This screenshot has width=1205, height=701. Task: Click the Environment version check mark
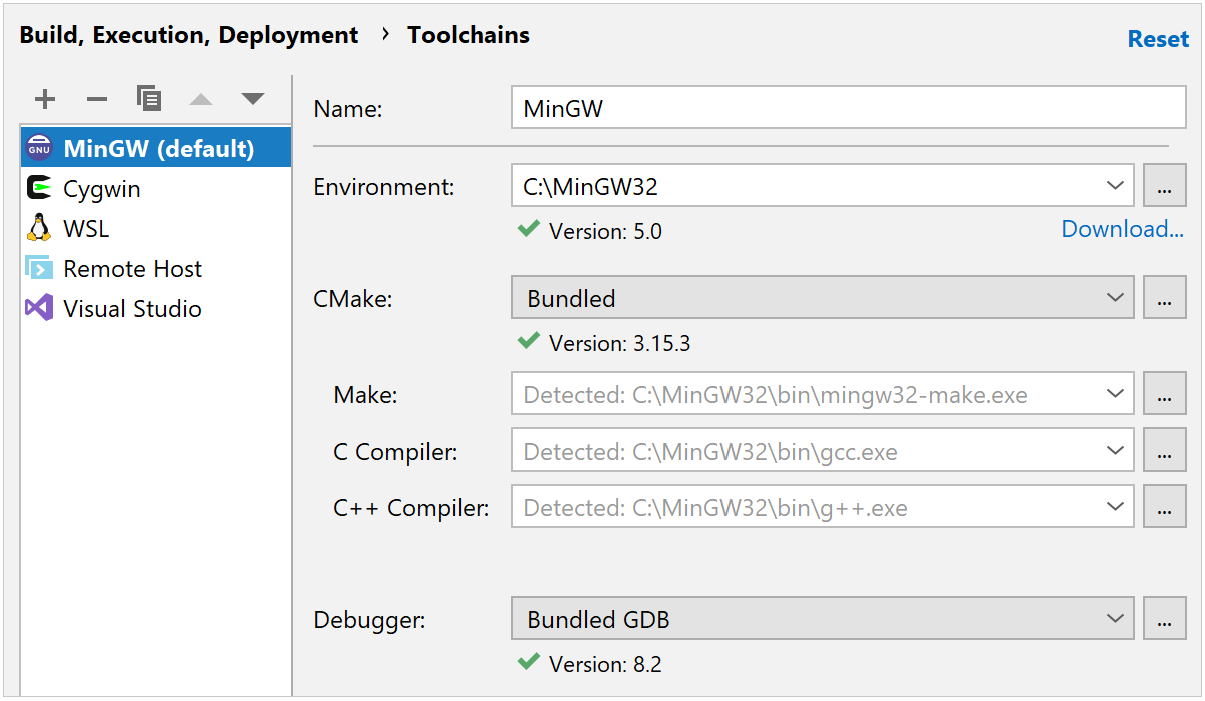click(x=529, y=229)
